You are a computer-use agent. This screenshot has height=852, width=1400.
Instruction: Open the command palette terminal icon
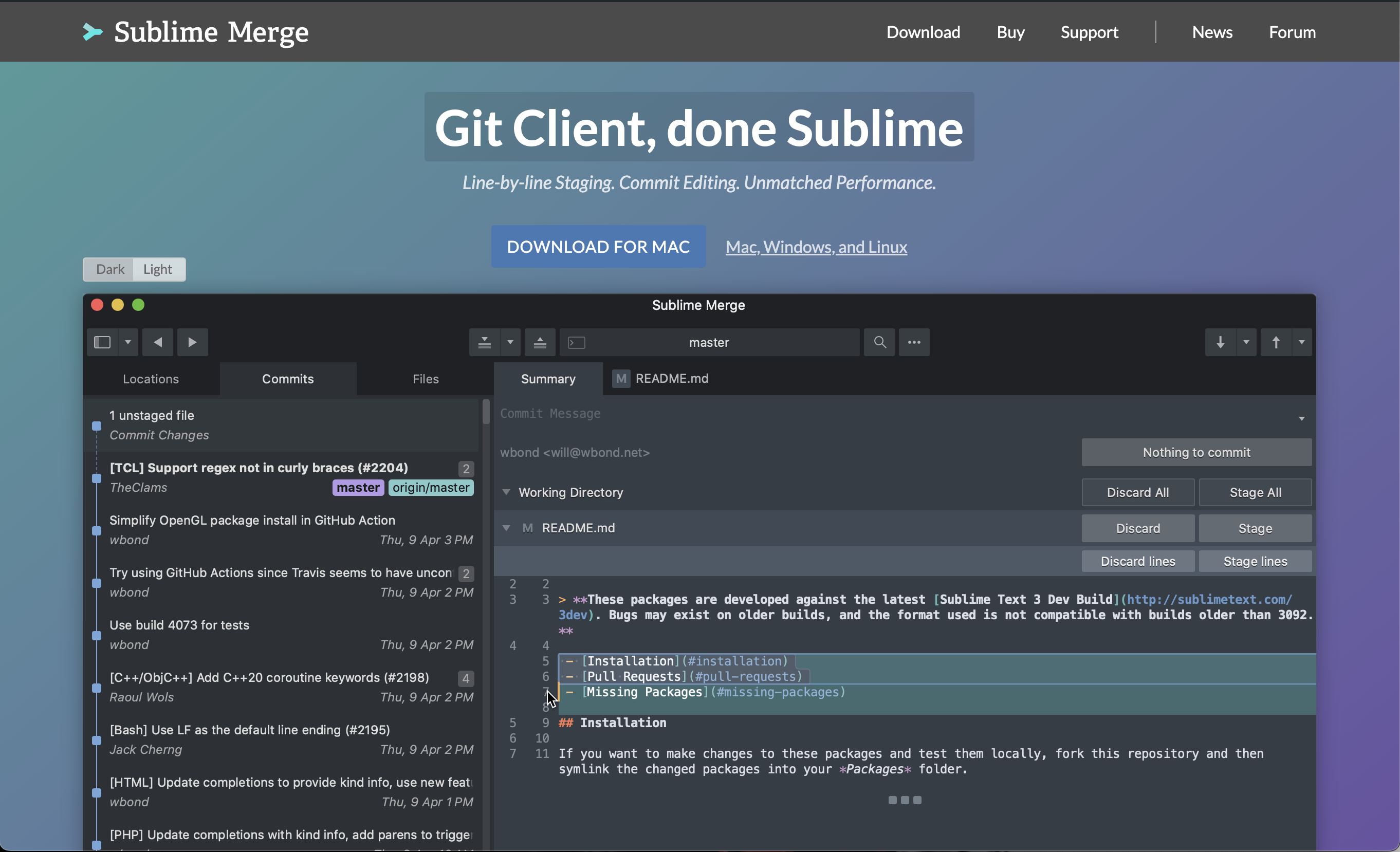click(x=576, y=342)
